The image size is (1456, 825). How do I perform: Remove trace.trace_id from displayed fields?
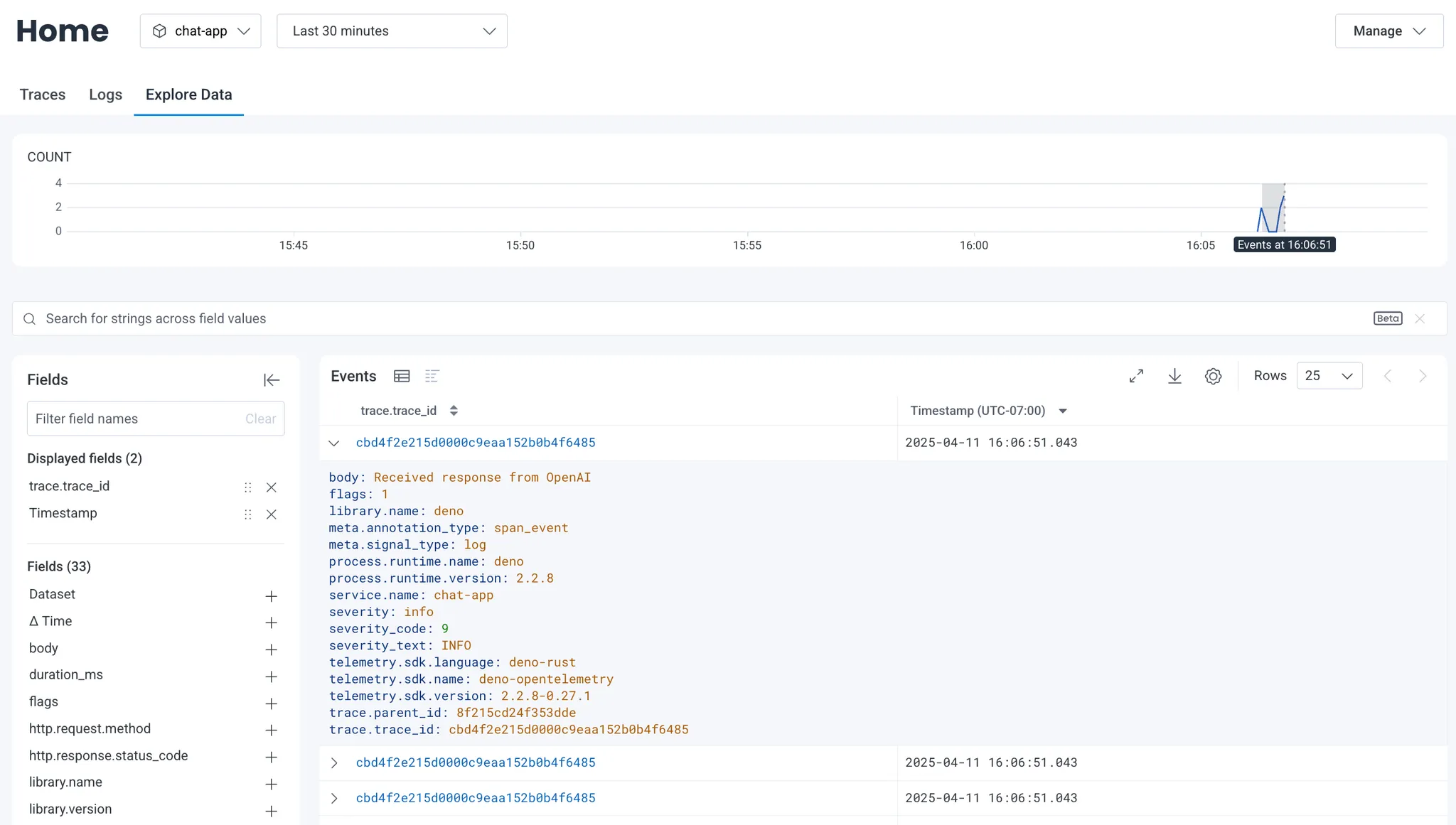pos(271,487)
